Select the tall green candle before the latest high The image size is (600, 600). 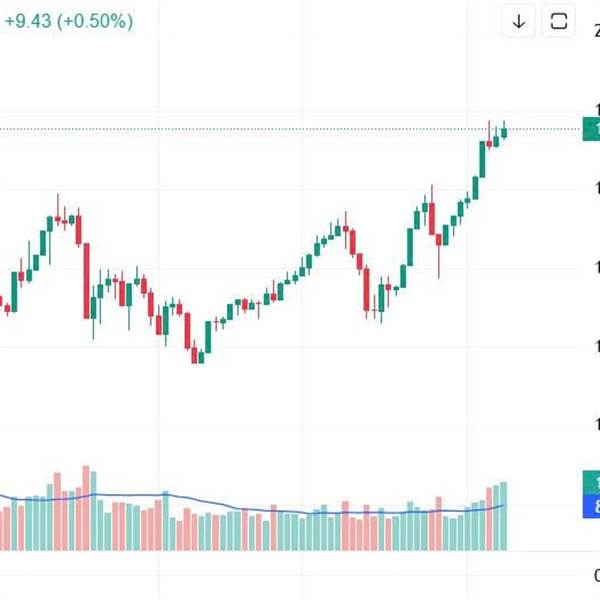(x=480, y=162)
